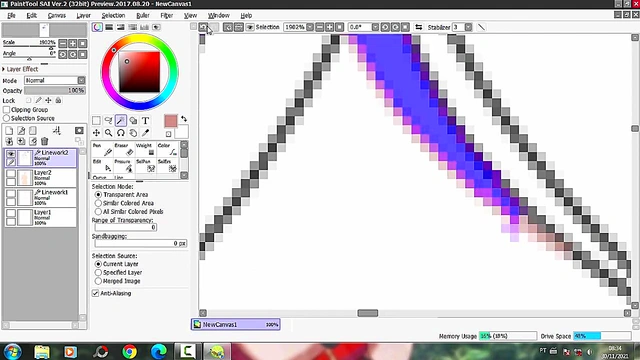
Task: Show the color wheel panel
Action: [x=97, y=27]
